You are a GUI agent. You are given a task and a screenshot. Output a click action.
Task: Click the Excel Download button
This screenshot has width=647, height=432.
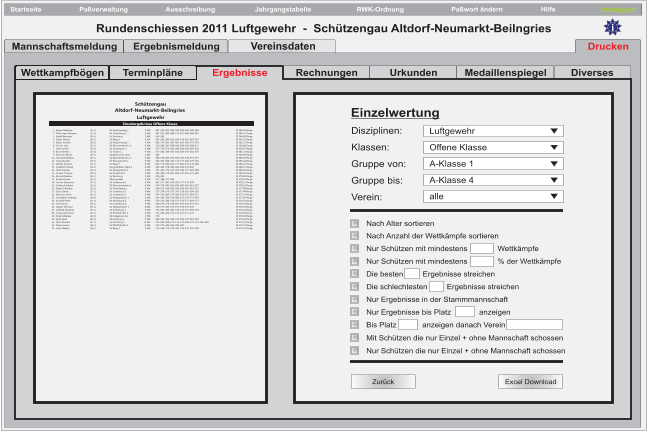(530, 382)
